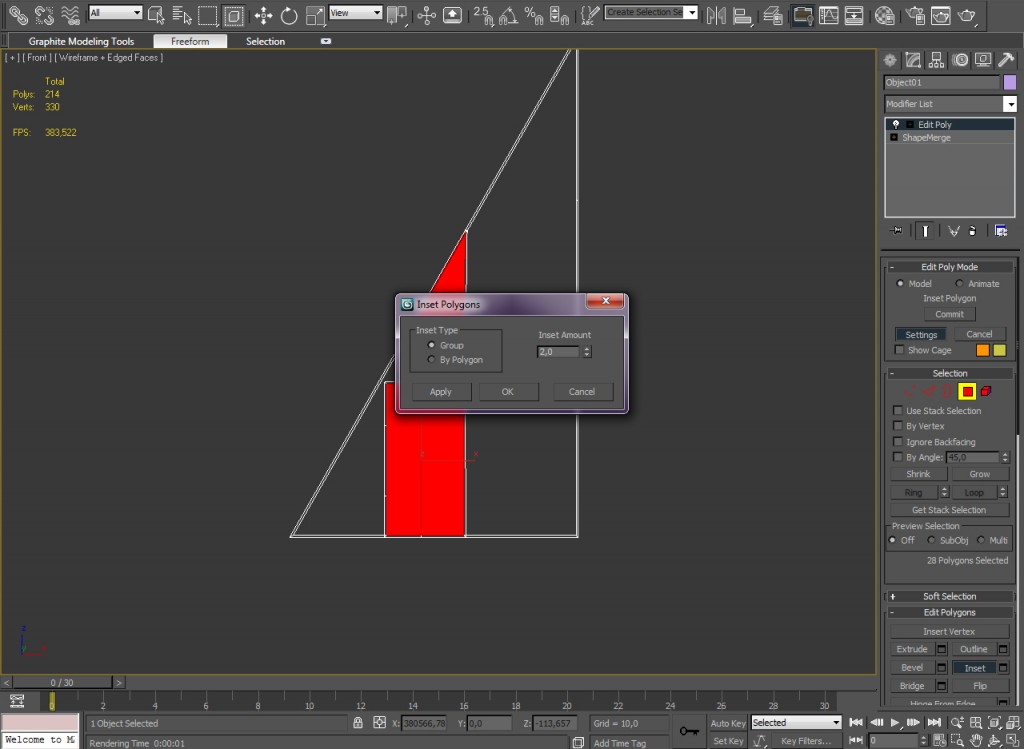Activate the Select and Move tool
Viewport: 1024px width, 749px height.
pyautogui.click(x=263, y=14)
